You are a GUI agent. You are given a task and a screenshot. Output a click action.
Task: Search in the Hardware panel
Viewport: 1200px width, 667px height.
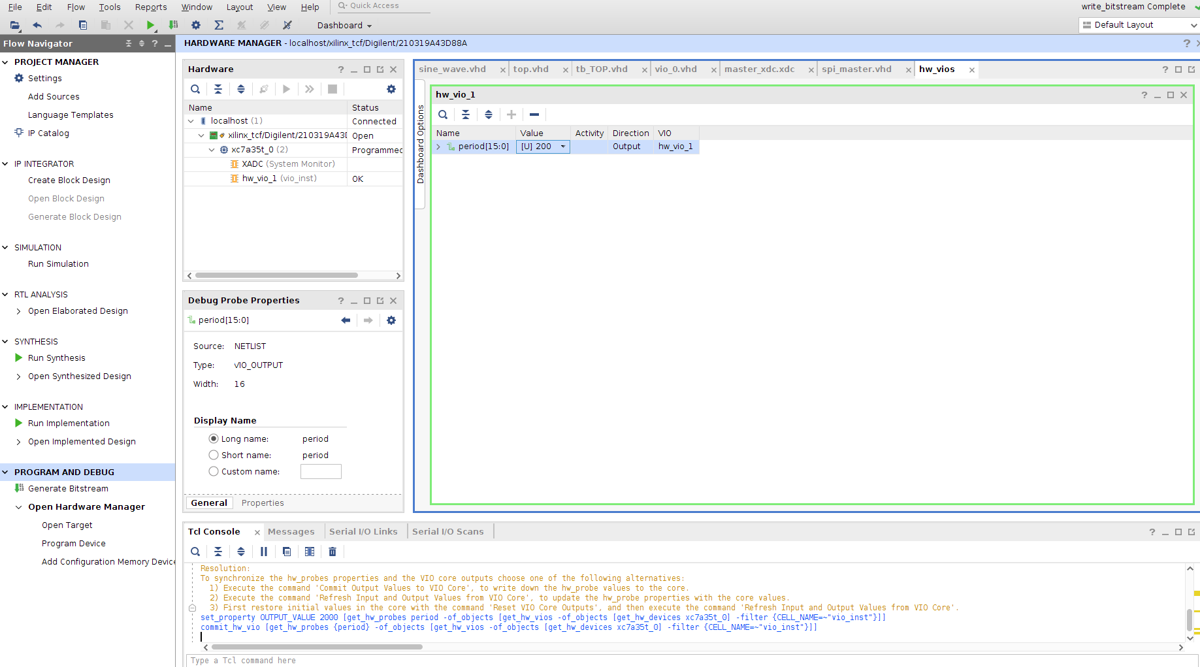tap(195, 89)
